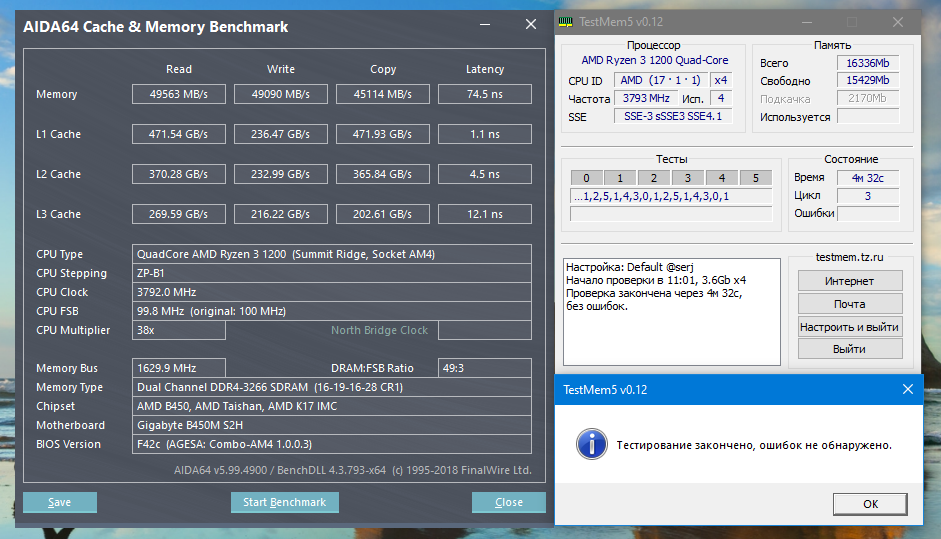Click the L1 Cache Read value 471.54 GB/s
This screenshot has width=941, height=539.
coord(179,134)
